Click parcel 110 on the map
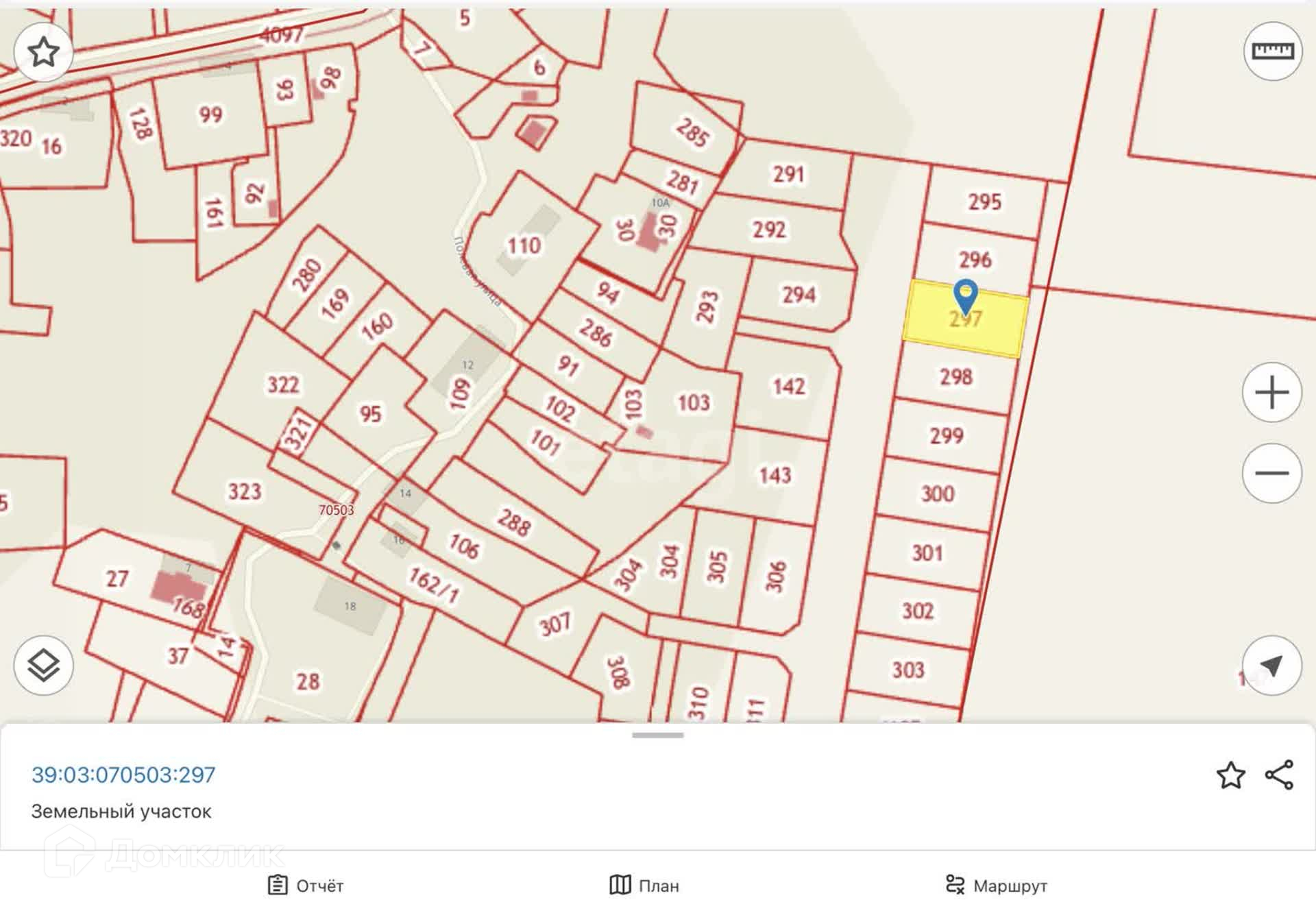 click(x=524, y=245)
